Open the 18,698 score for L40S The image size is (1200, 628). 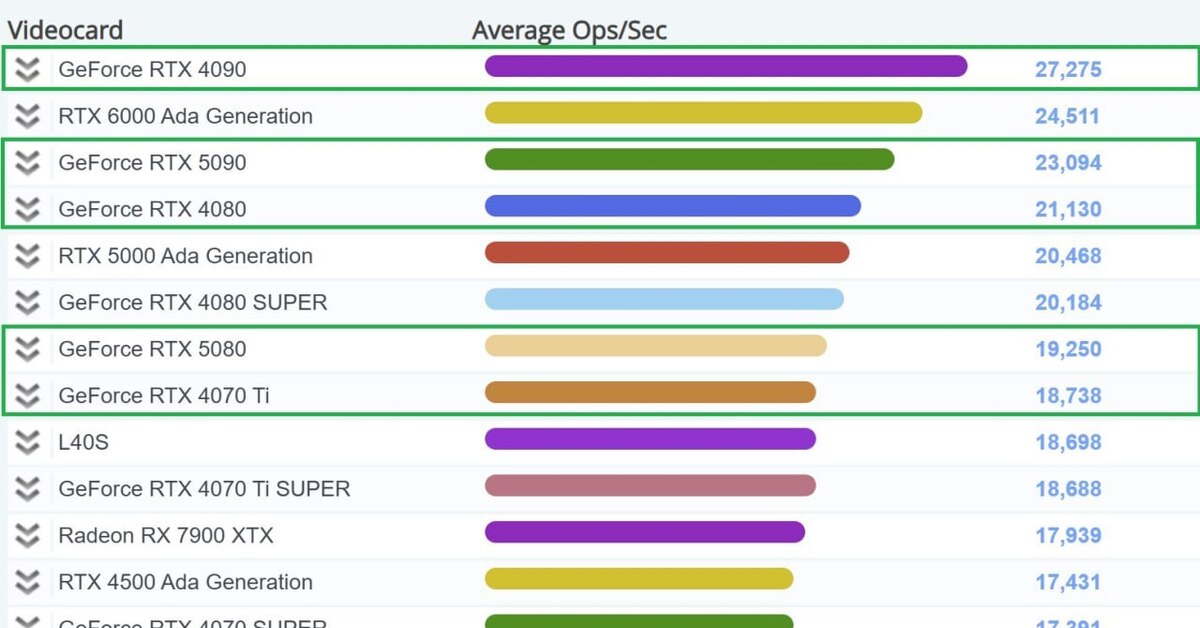coord(1068,442)
